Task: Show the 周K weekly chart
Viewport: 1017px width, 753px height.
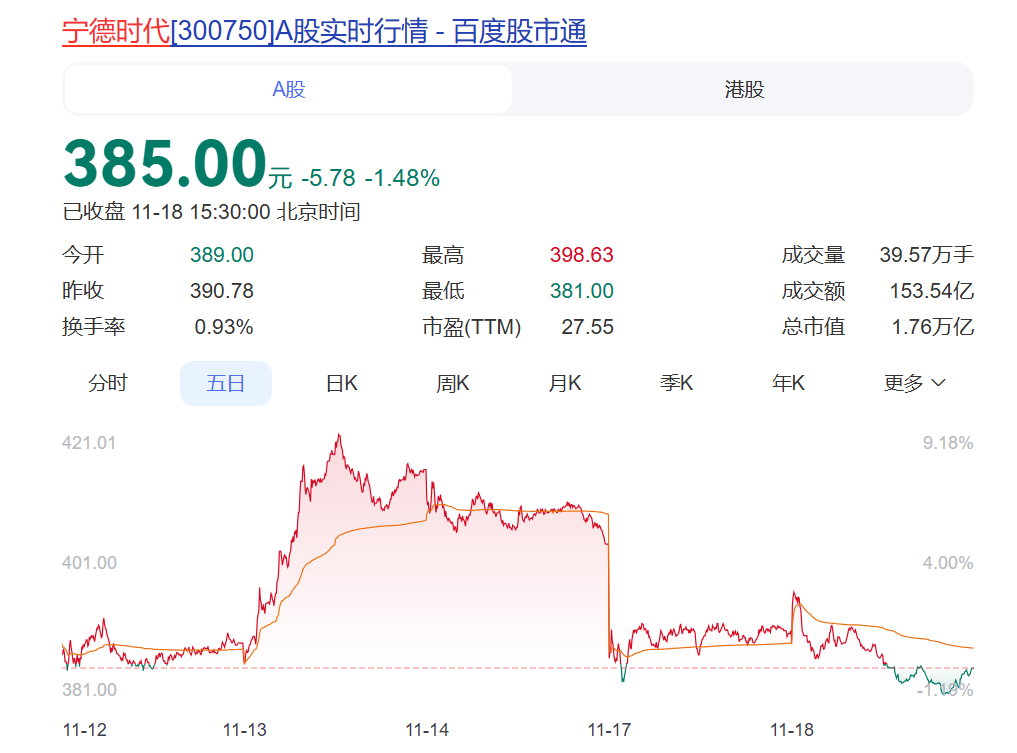Action: click(453, 383)
